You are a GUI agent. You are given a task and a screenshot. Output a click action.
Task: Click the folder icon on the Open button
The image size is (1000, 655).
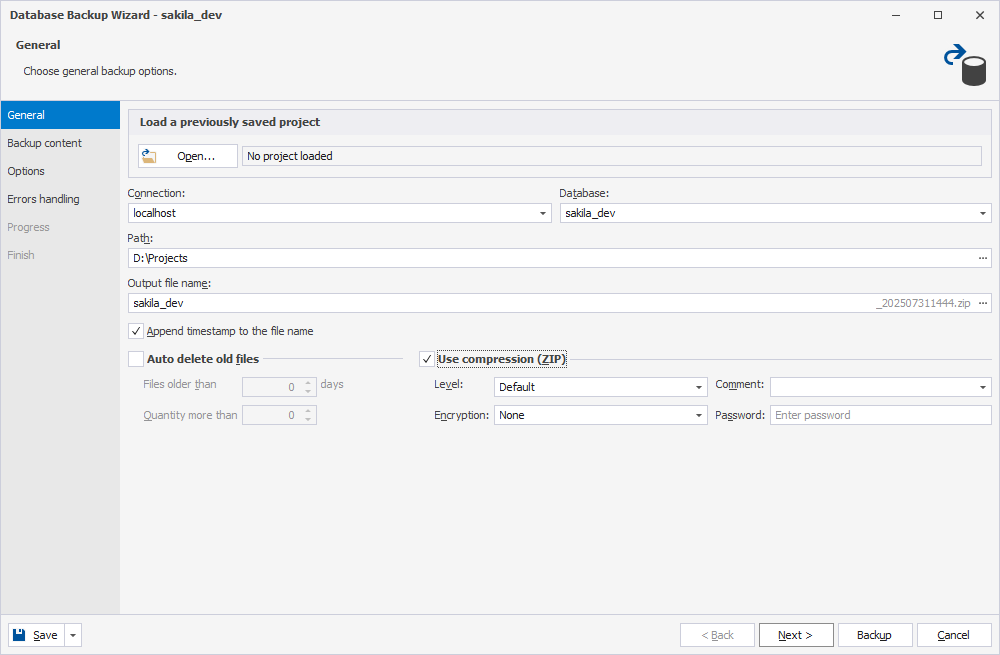149,155
